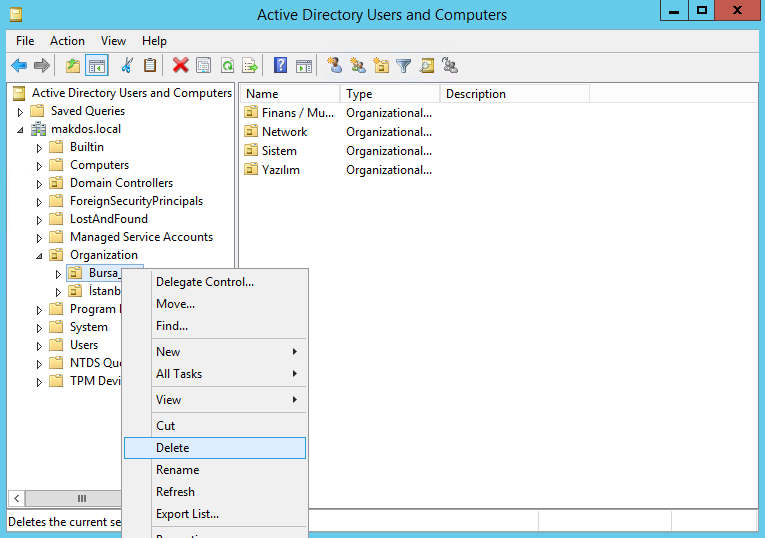Viewport: 765px width, 538px height.
Task: Open the Help menu
Action: (x=154, y=41)
